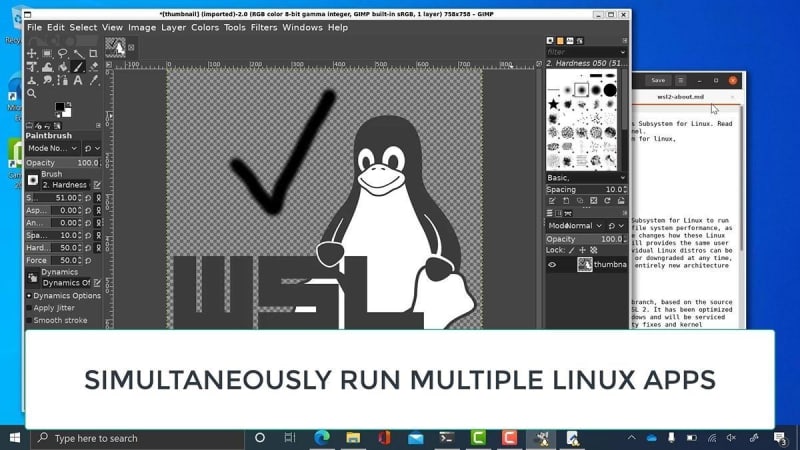Select the Free Select lasso tool
Image resolution: width=800 pixels, height=450 pixels.
coord(62,53)
